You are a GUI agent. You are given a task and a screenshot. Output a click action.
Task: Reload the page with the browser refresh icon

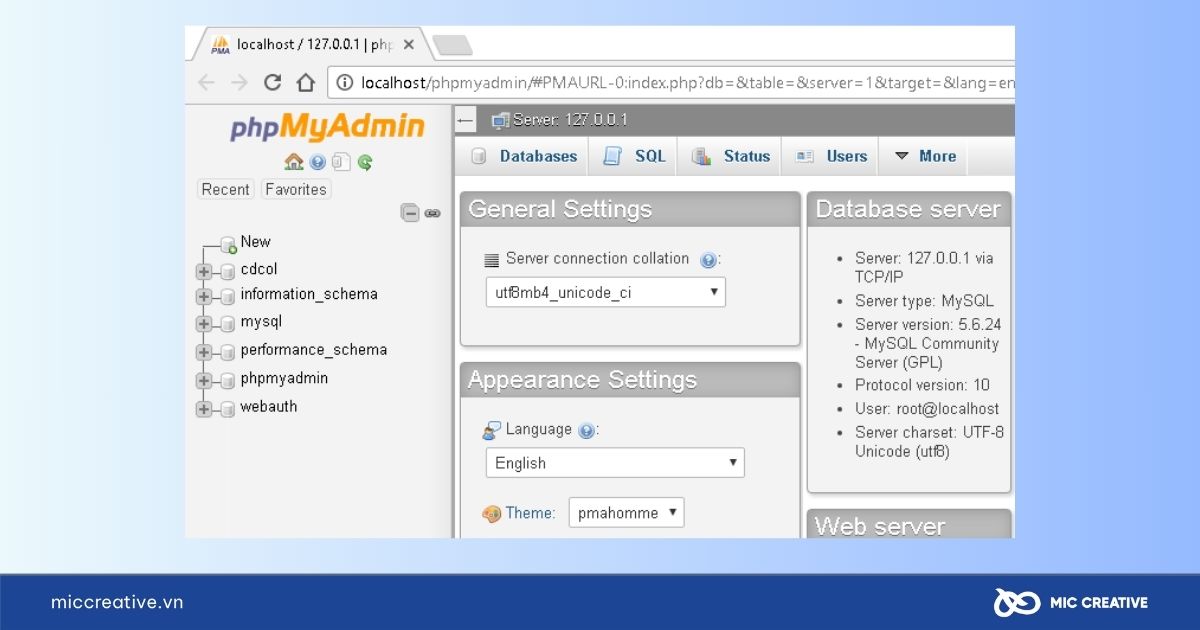pos(272,82)
